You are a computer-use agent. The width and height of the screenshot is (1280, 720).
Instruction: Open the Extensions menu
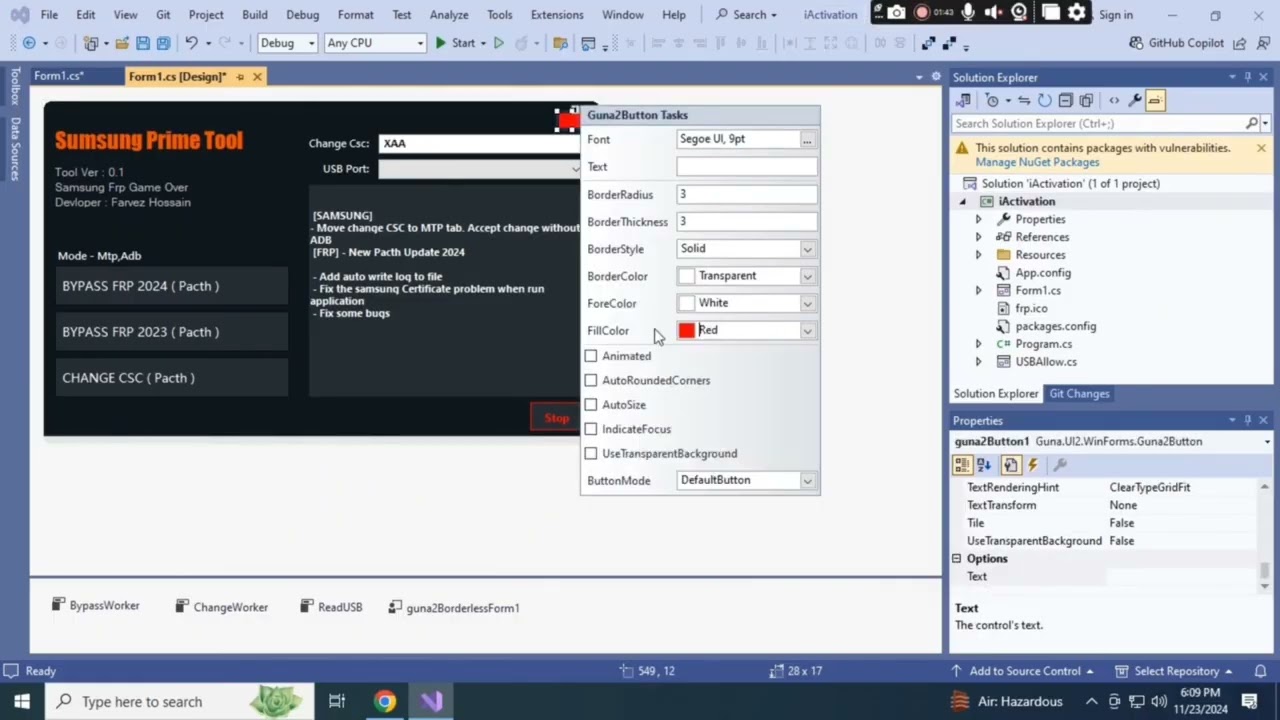pyautogui.click(x=557, y=15)
